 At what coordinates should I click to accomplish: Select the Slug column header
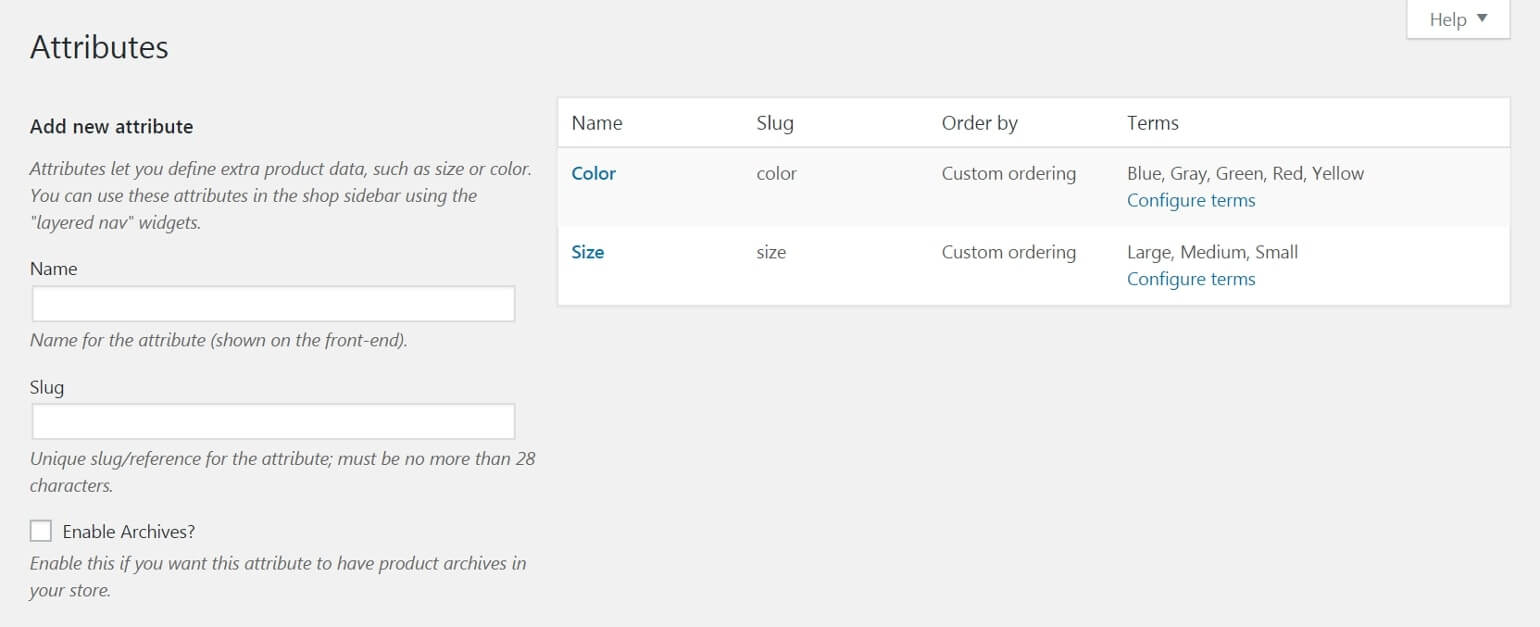pyautogui.click(x=775, y=122)
